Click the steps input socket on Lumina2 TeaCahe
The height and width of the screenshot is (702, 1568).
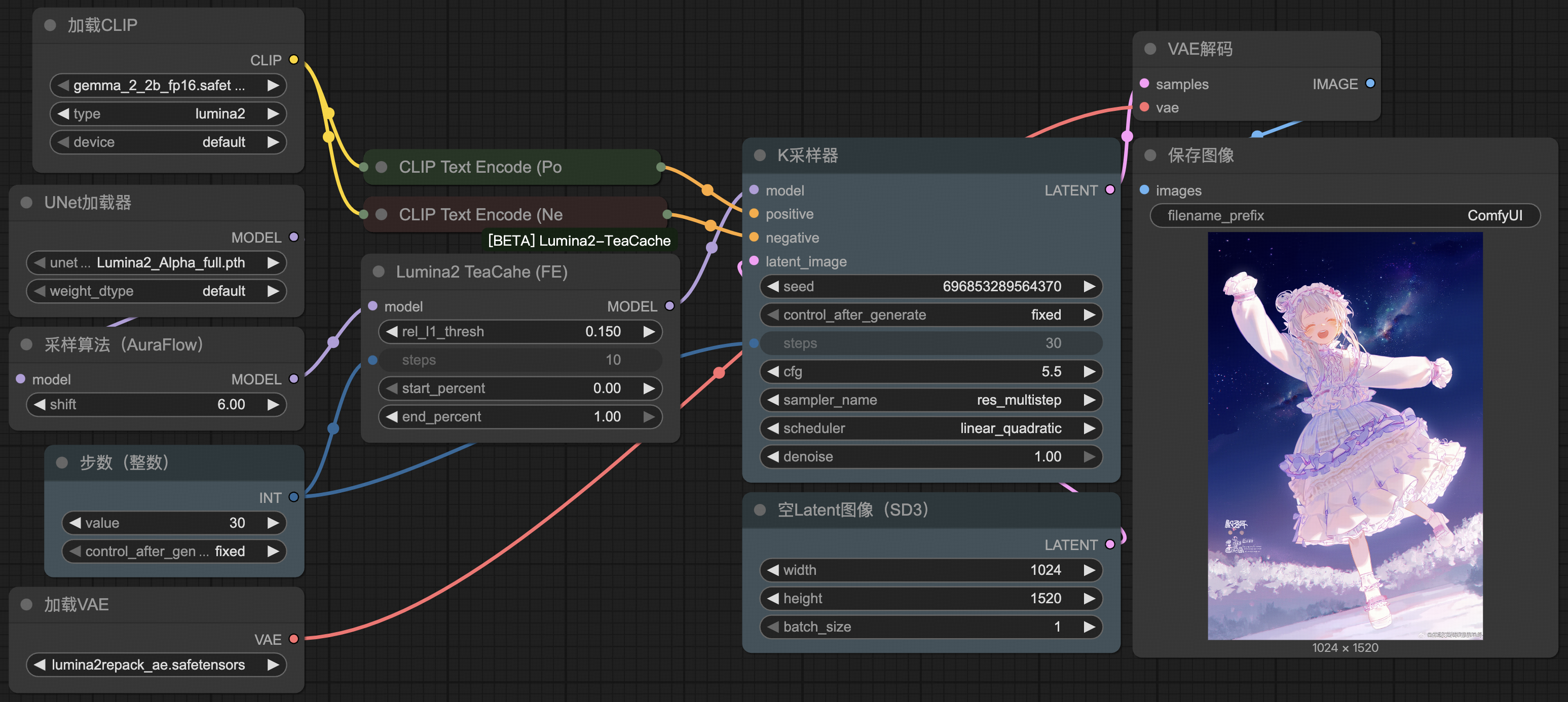click(372, 360)
